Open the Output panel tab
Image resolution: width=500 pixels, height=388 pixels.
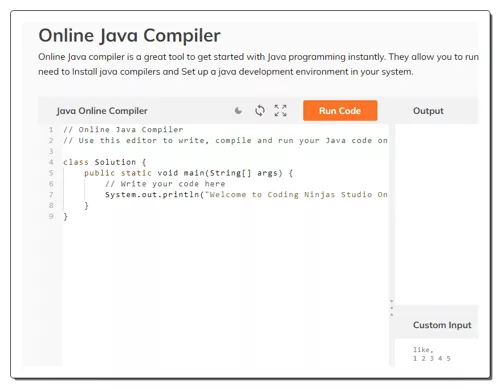(428, 111)
